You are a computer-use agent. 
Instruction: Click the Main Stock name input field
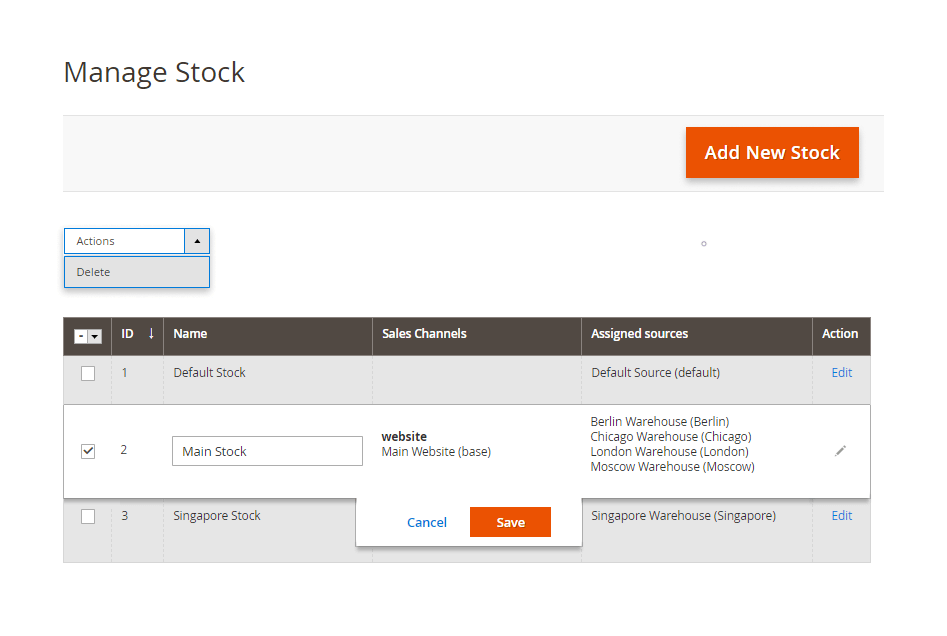coord(267,451)
